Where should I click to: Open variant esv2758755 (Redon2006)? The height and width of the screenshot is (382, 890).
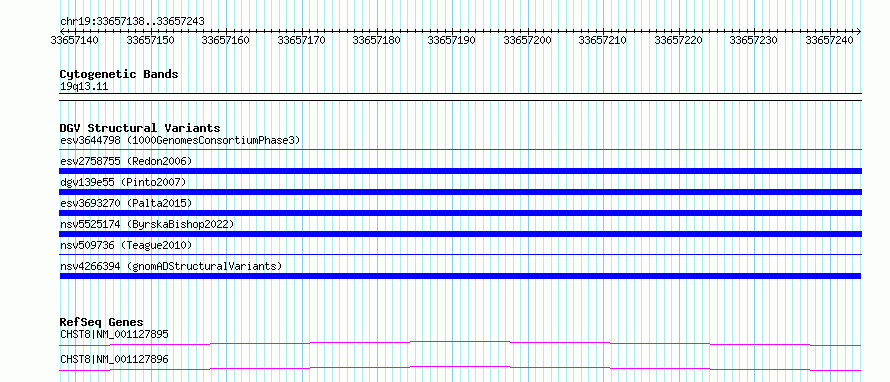(126, 161)
